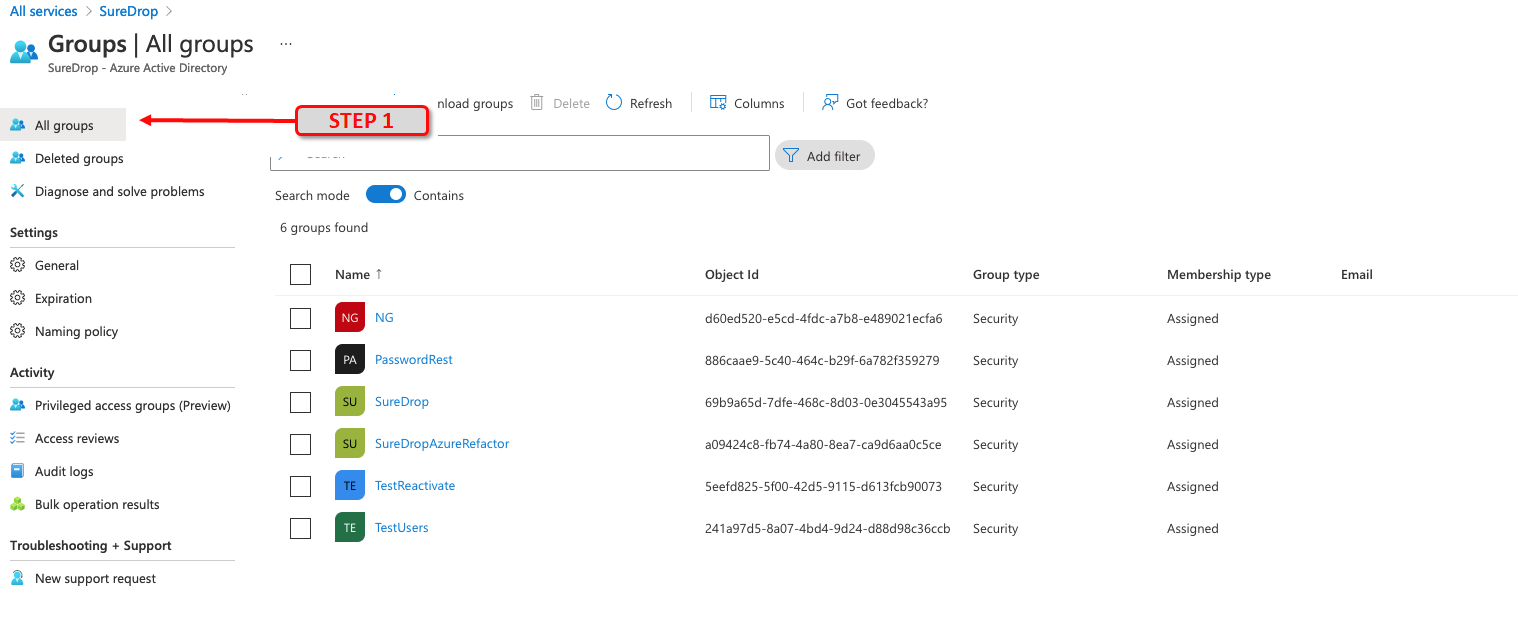Click the SureDrop SU avatar

350,402
